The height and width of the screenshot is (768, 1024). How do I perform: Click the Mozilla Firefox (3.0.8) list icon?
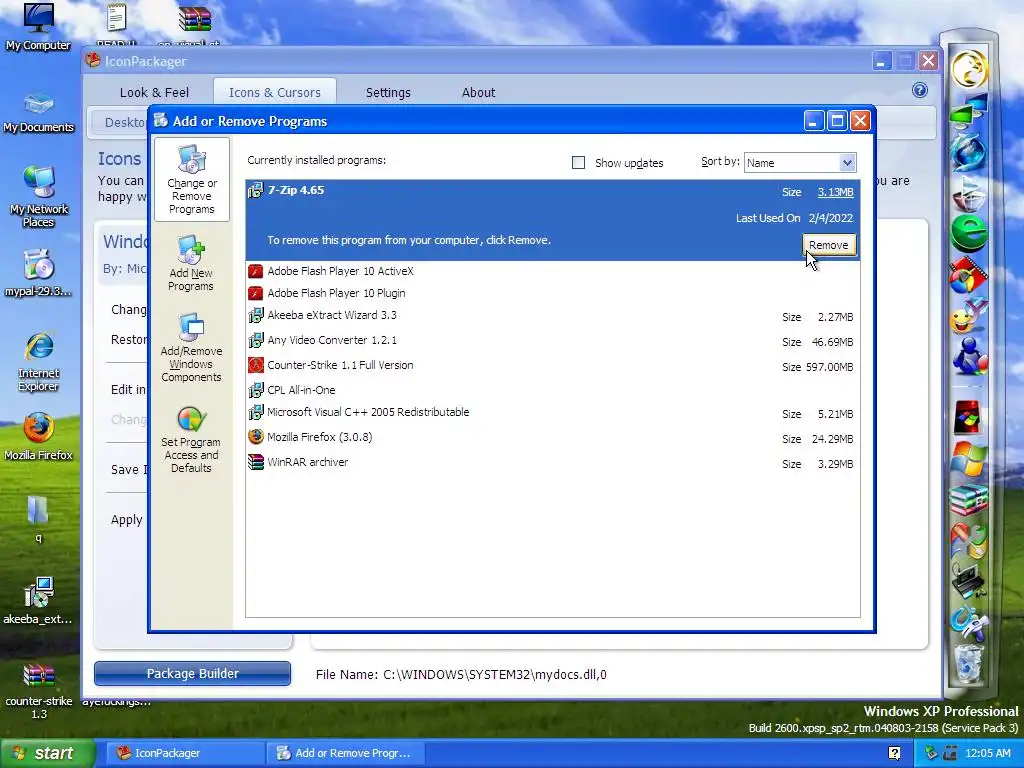point(255,437)
